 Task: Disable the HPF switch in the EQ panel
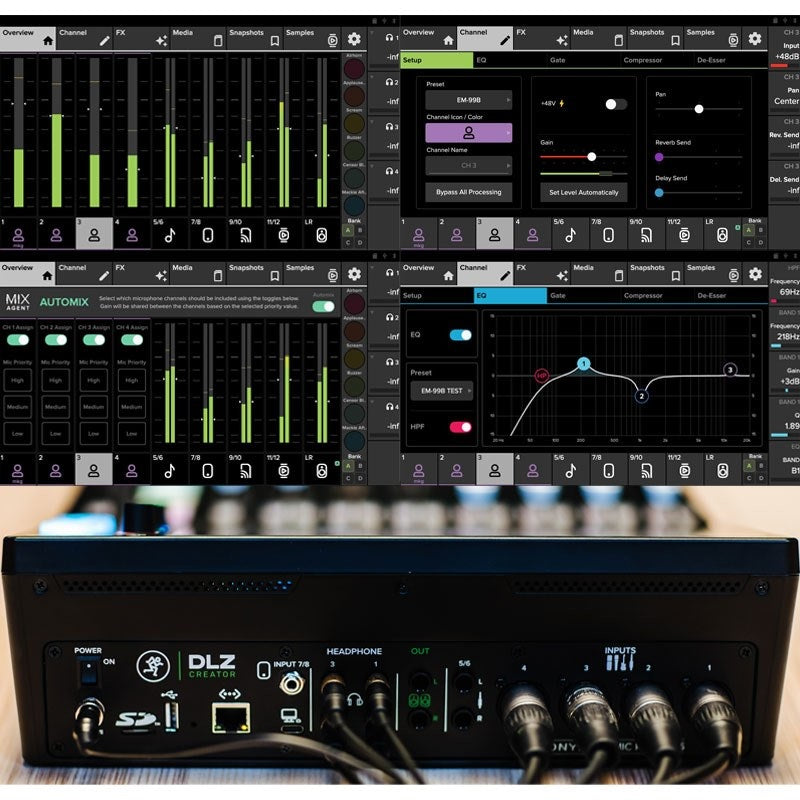[460, 427]
